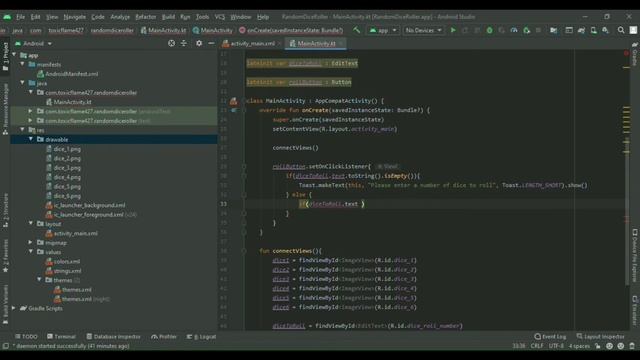
Task: Click the tool windows icon in status bar corner
Action: (5, 346)
